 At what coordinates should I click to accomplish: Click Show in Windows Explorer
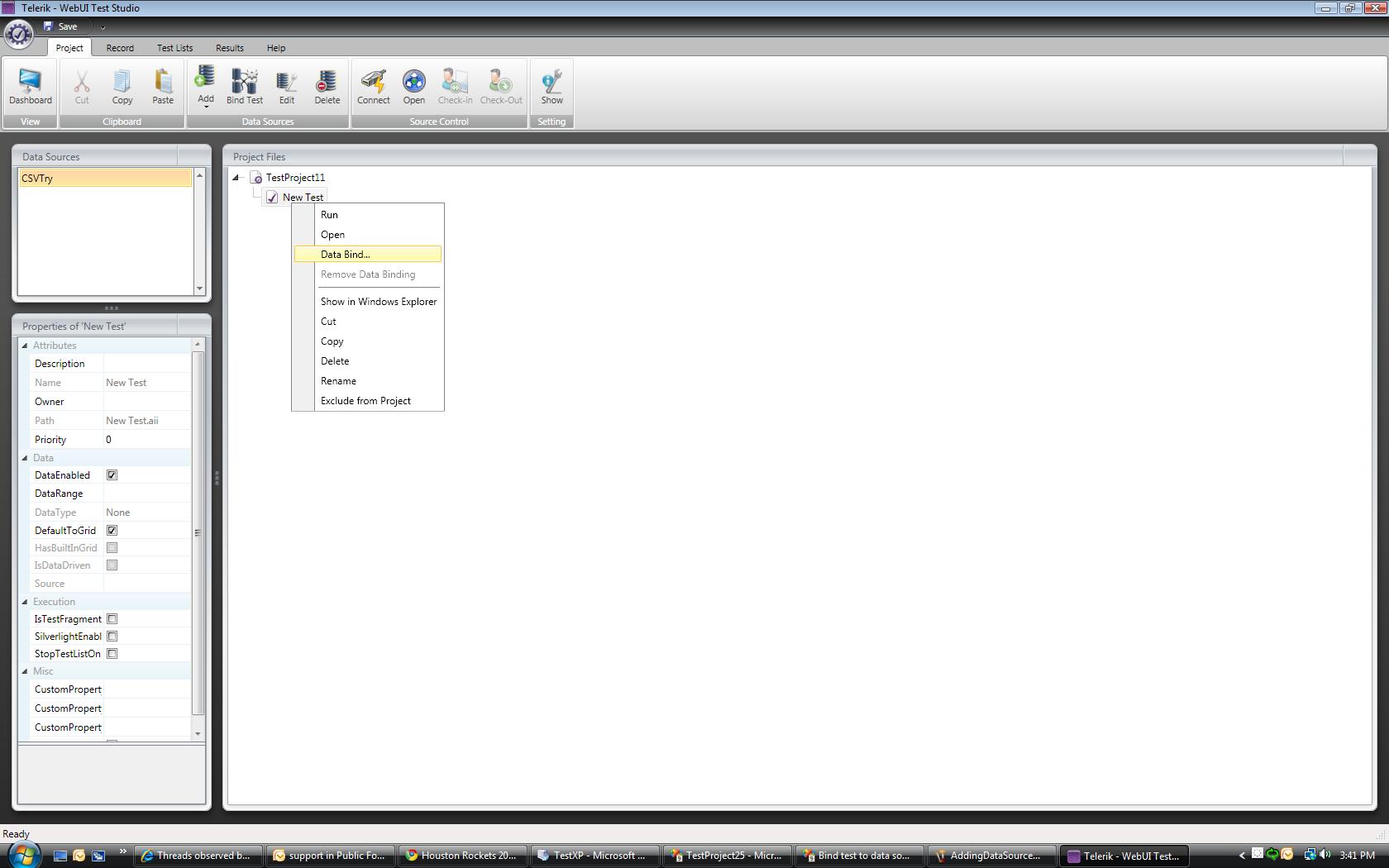[x=368, y=302]
